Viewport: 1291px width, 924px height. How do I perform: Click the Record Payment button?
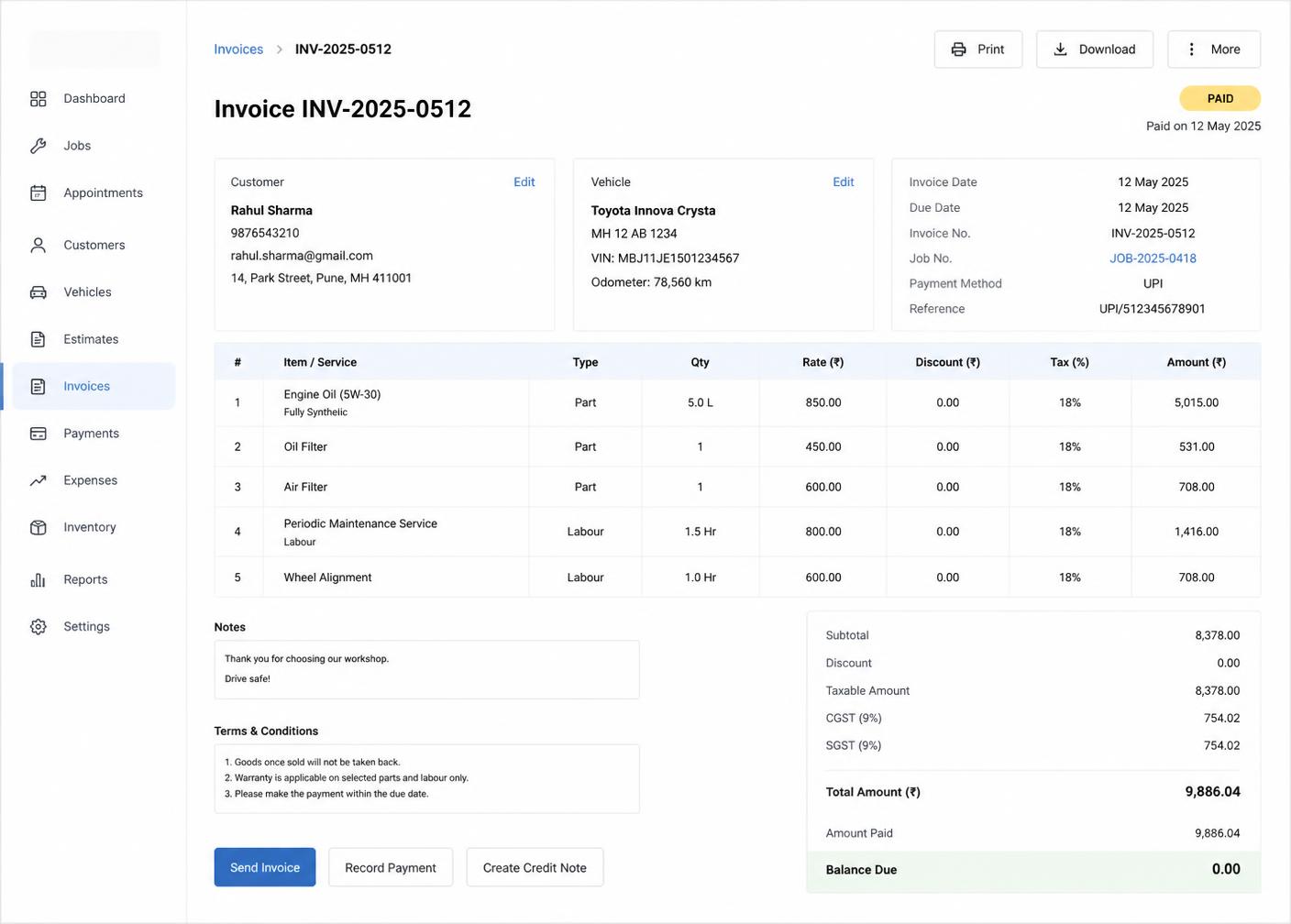coord(391,867)
